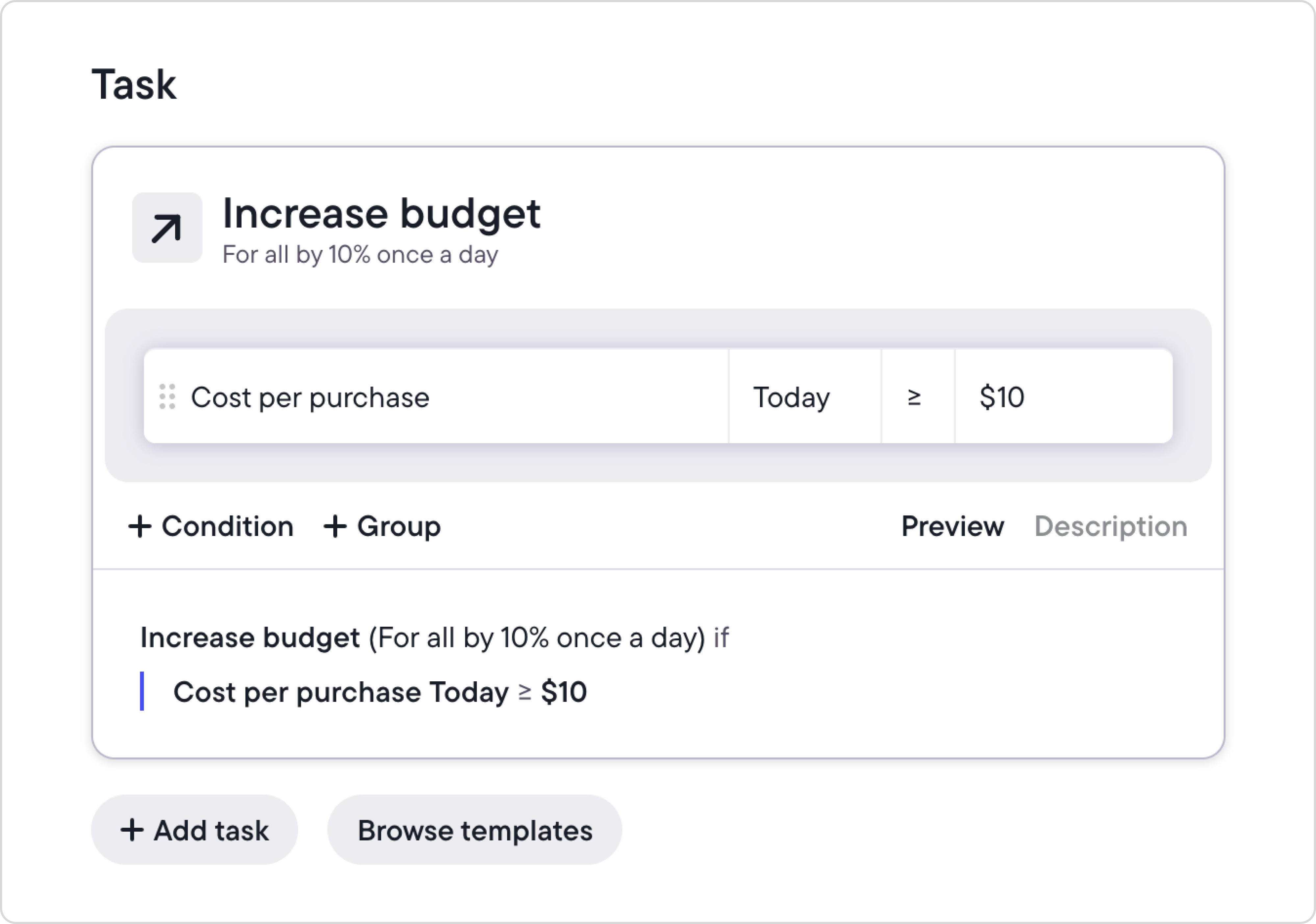
Task: Add a new Condition
Action: [227, 526]
